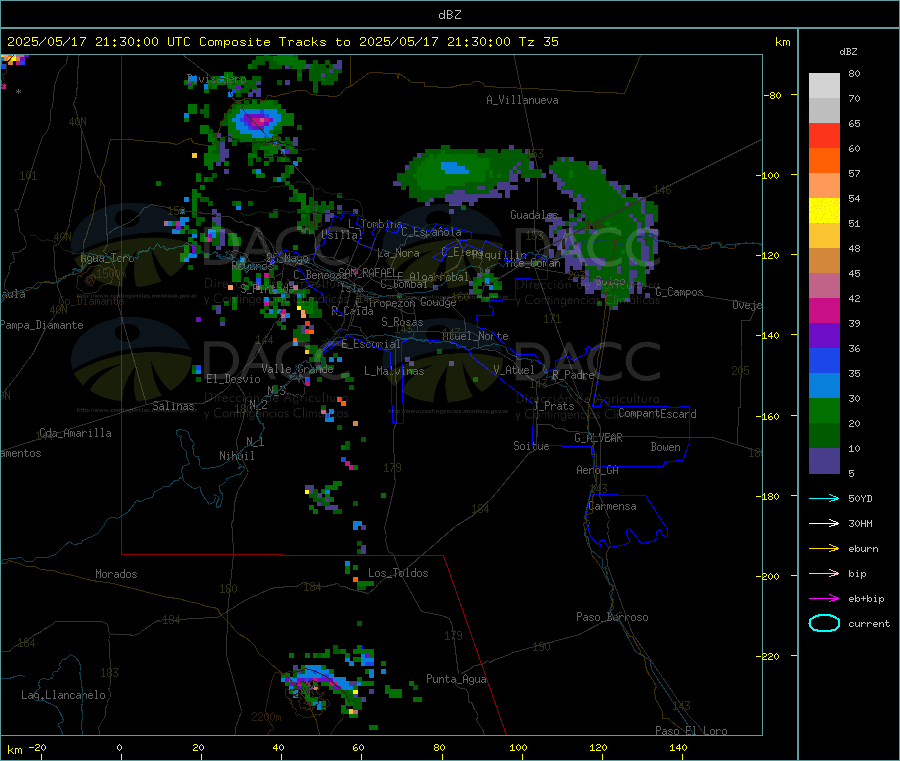
Task: Click the cyan 'current' ellipse legend icon
Action: (824, 623)
